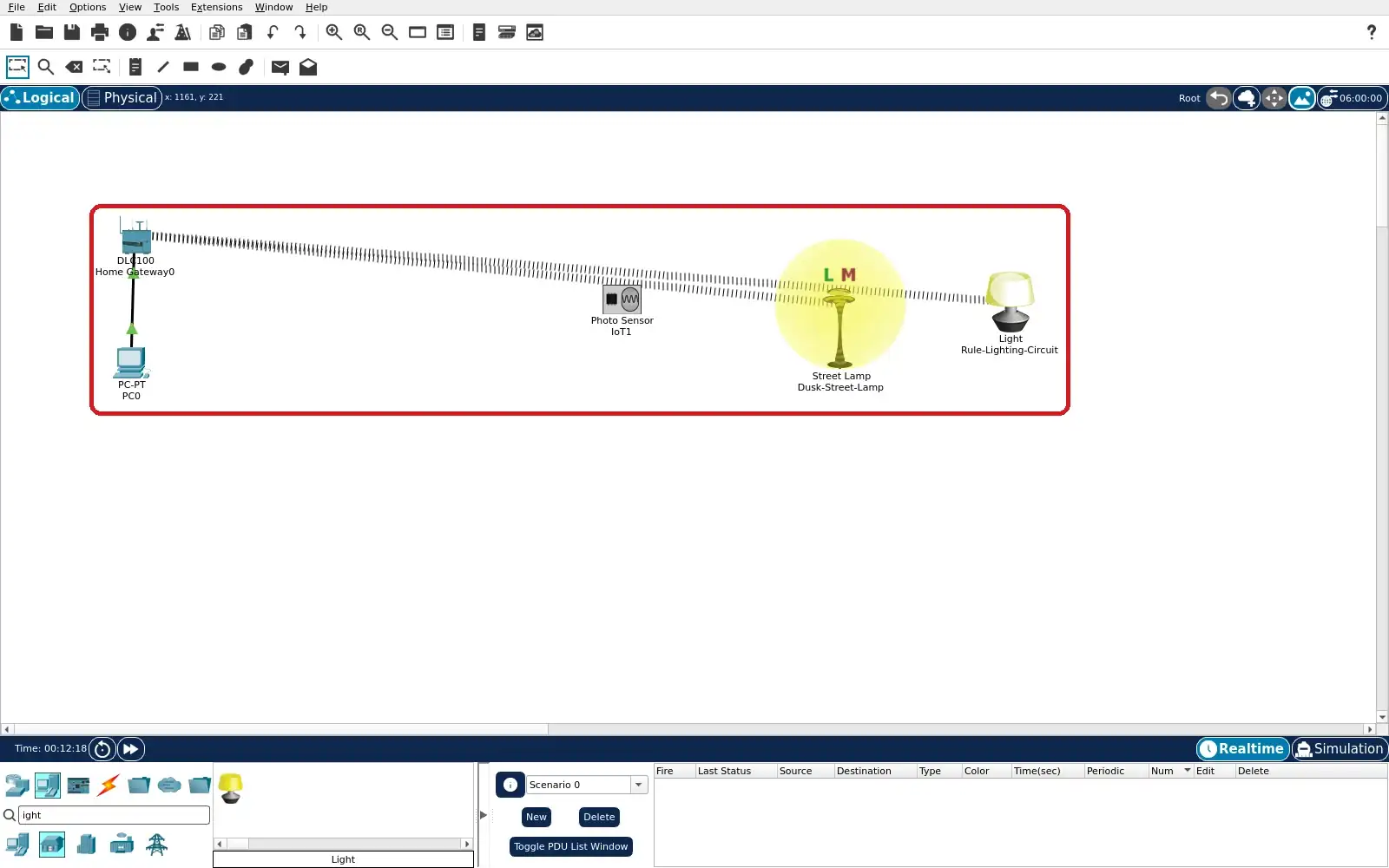The width and height of the screenshot is (1389, 868).
Task: Add a simple PDU with the closed envelope
Action: [280, 67]
